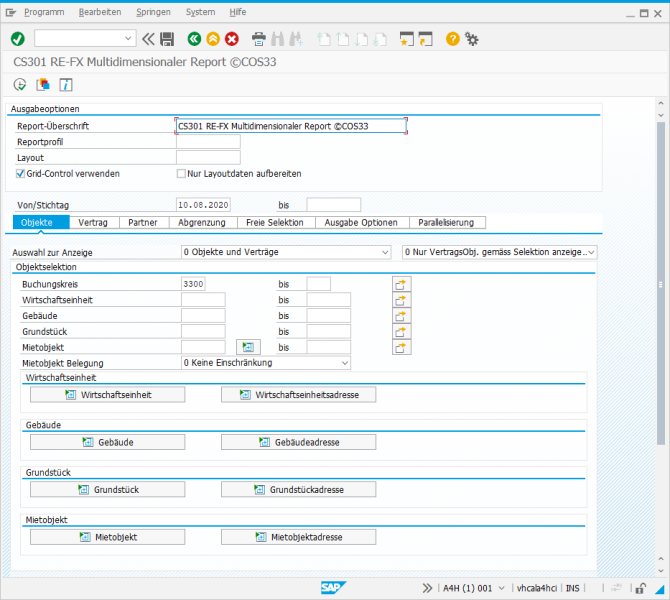Click the Find Next binoculars icon
Image resolution: width=670 pixels, height=600 pixels.
pyautogui.click(x=296, y=39)
